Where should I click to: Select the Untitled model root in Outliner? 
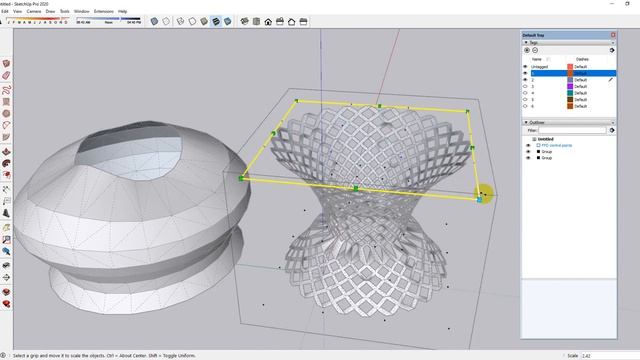tap(546, 139)
